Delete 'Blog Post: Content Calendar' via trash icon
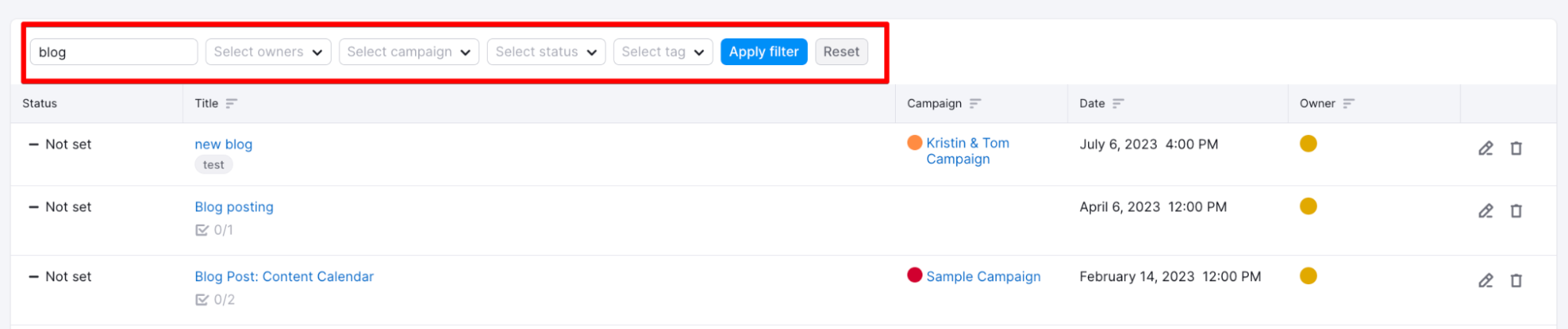 pos(1515,280)
